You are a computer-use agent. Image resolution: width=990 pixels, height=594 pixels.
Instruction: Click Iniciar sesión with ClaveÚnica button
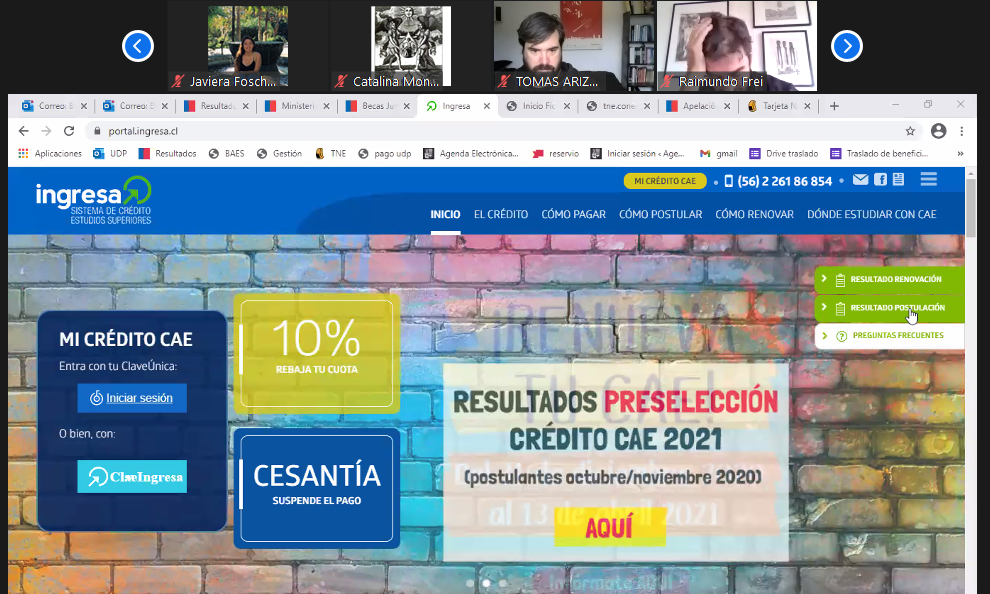point(132,398)
